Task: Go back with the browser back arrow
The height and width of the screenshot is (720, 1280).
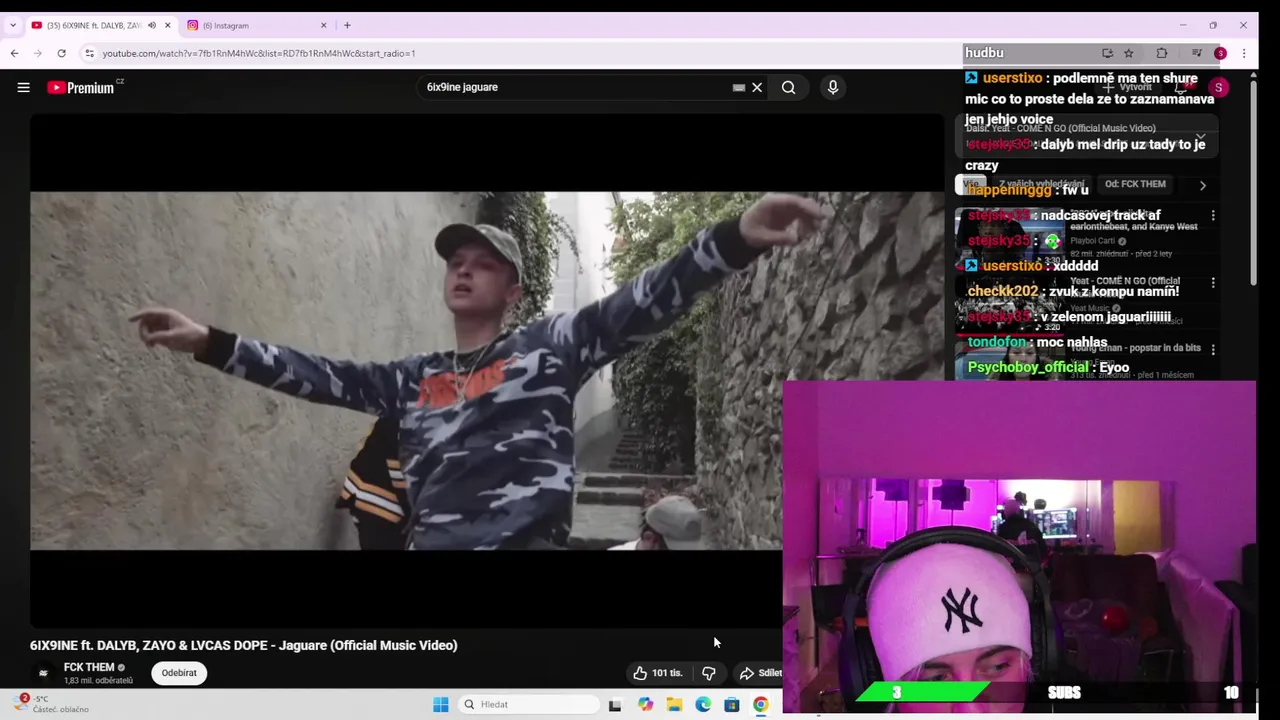Action: click(x=14, y=53)
